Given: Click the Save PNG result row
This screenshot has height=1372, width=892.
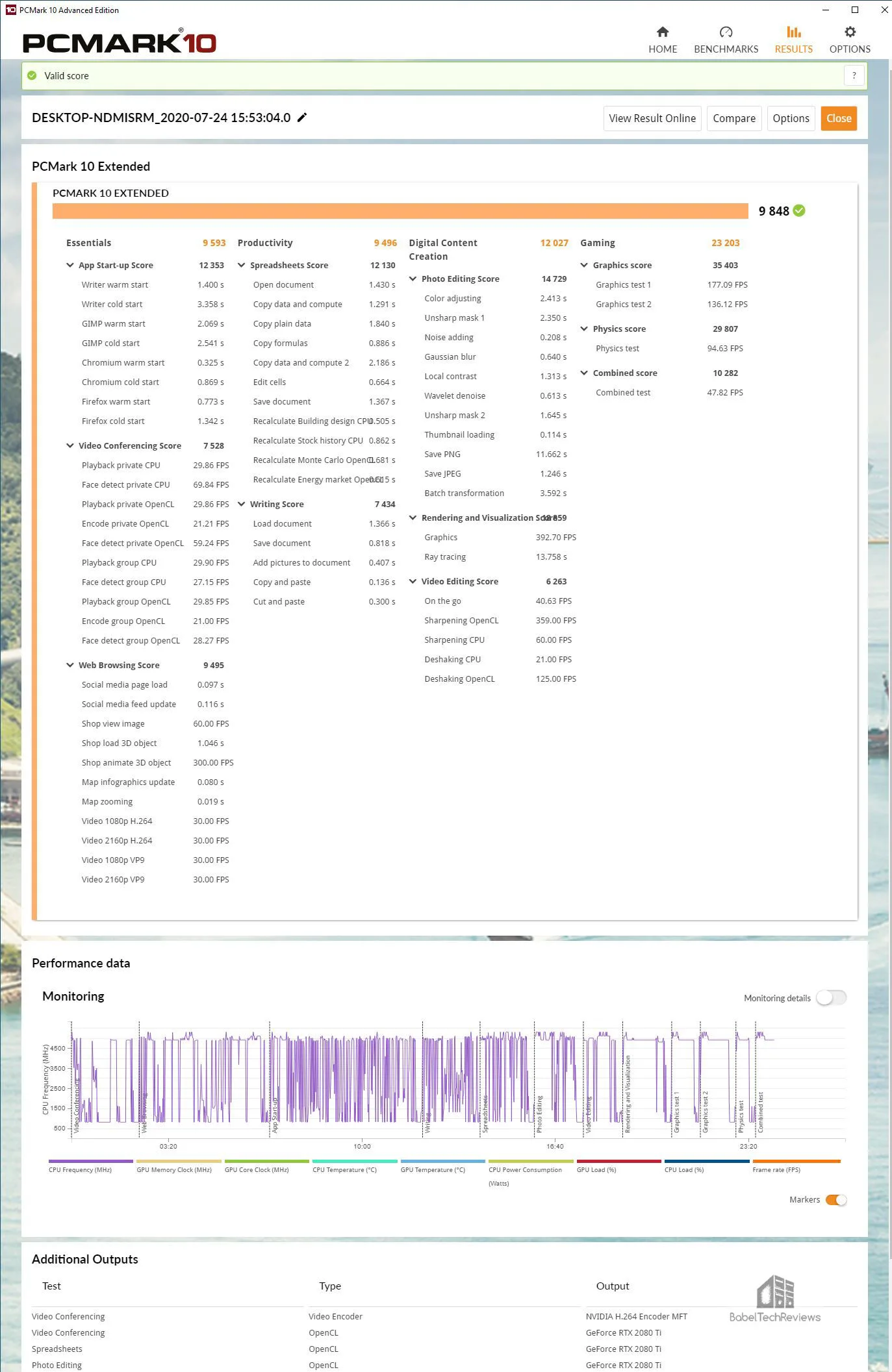Looking at the screenshot, I should point(496,454).
